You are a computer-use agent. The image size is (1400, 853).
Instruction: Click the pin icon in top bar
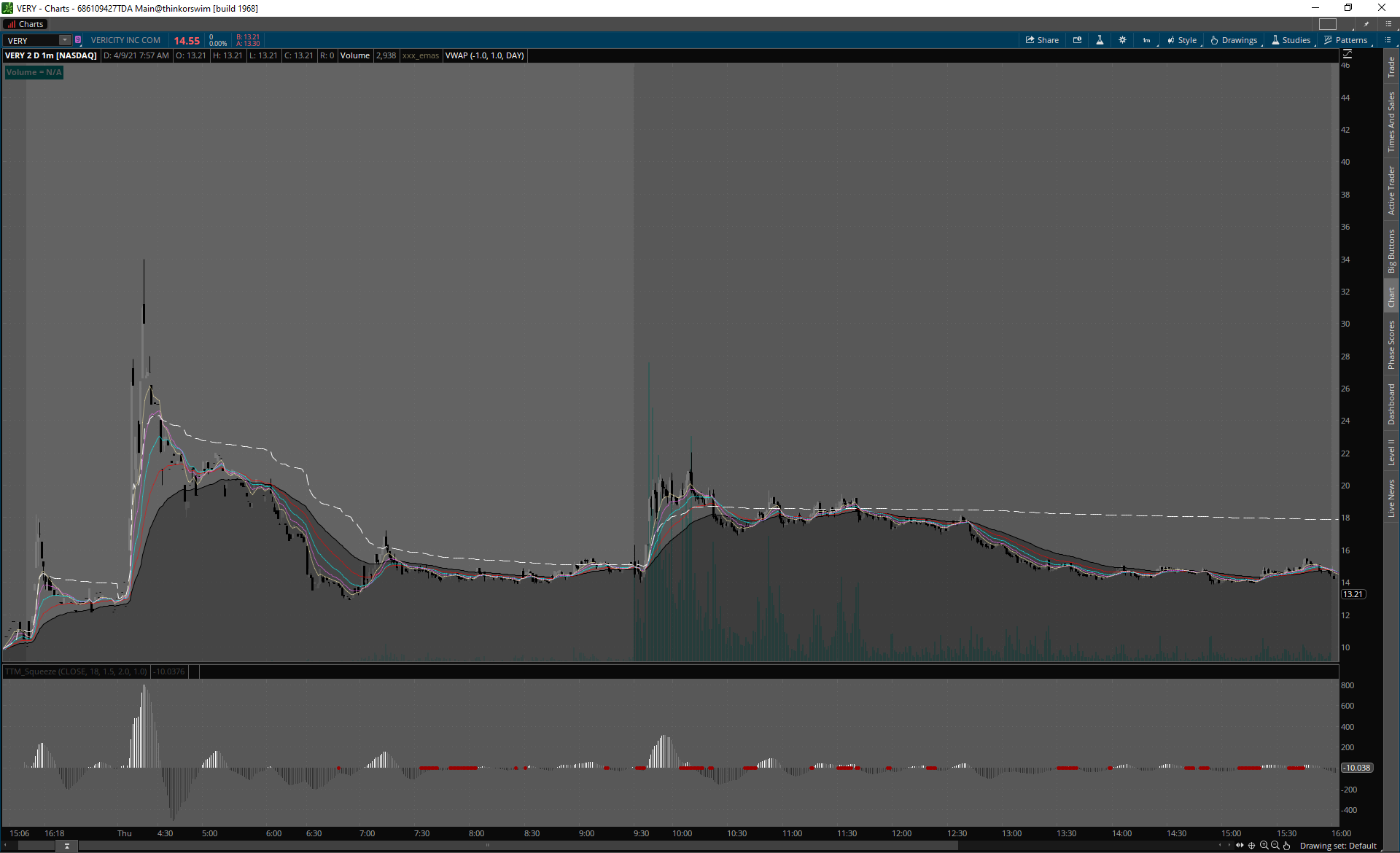point(1366,24)
